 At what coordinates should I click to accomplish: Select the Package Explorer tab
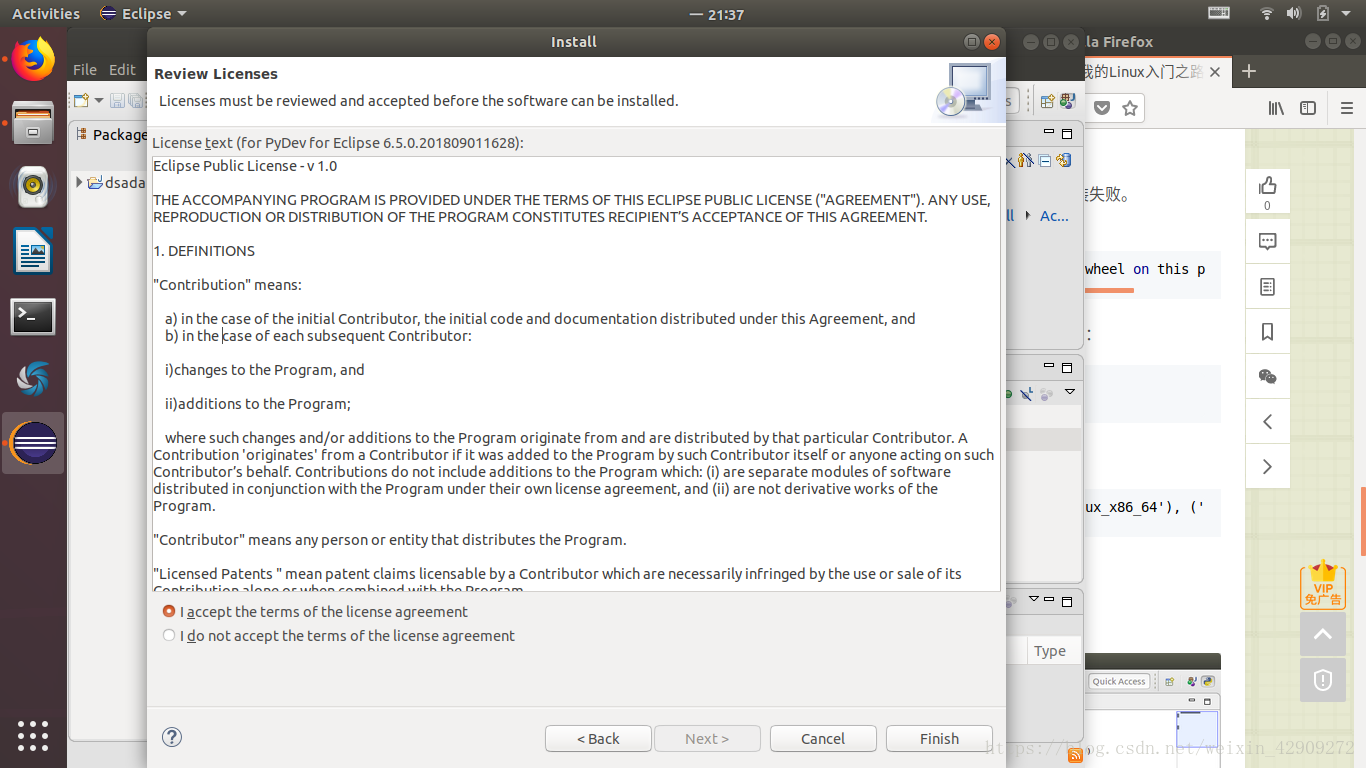point(112,134)
